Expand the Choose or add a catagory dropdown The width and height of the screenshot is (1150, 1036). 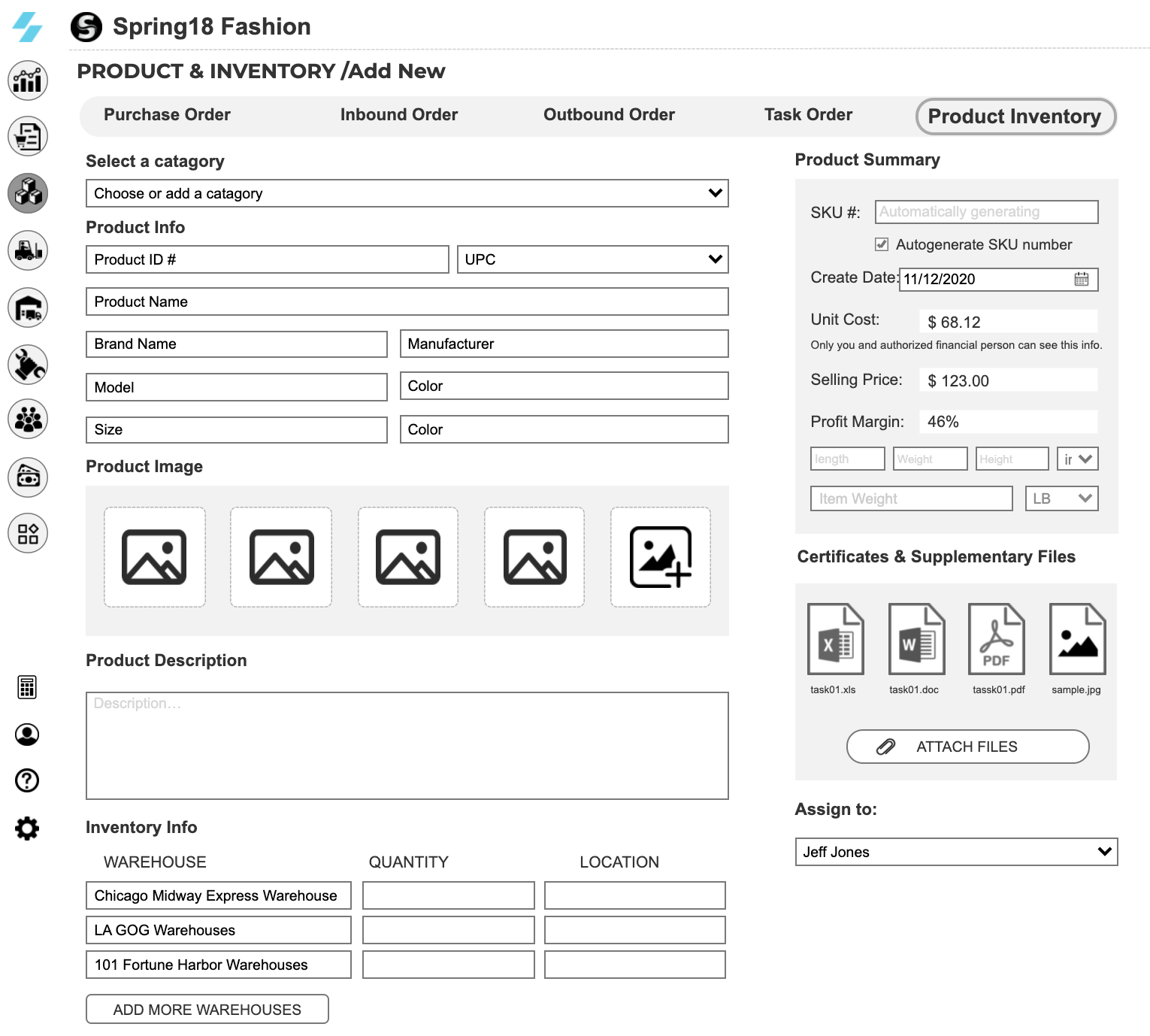(407, 193)
